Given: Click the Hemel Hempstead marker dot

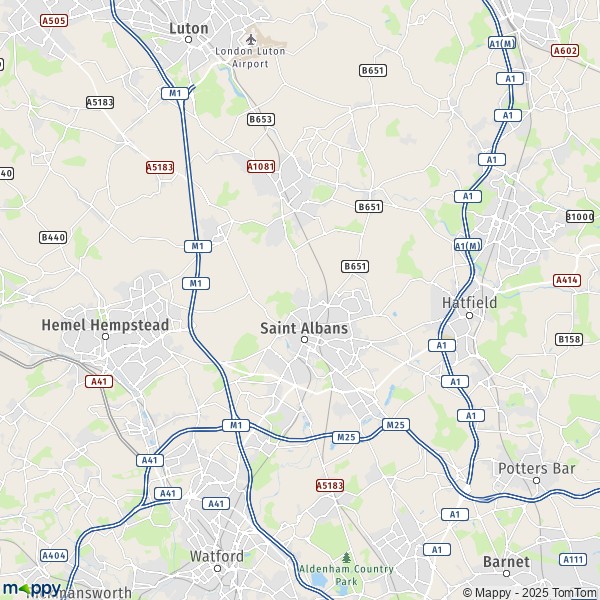Looking at the screenshot, I should 106,337.
